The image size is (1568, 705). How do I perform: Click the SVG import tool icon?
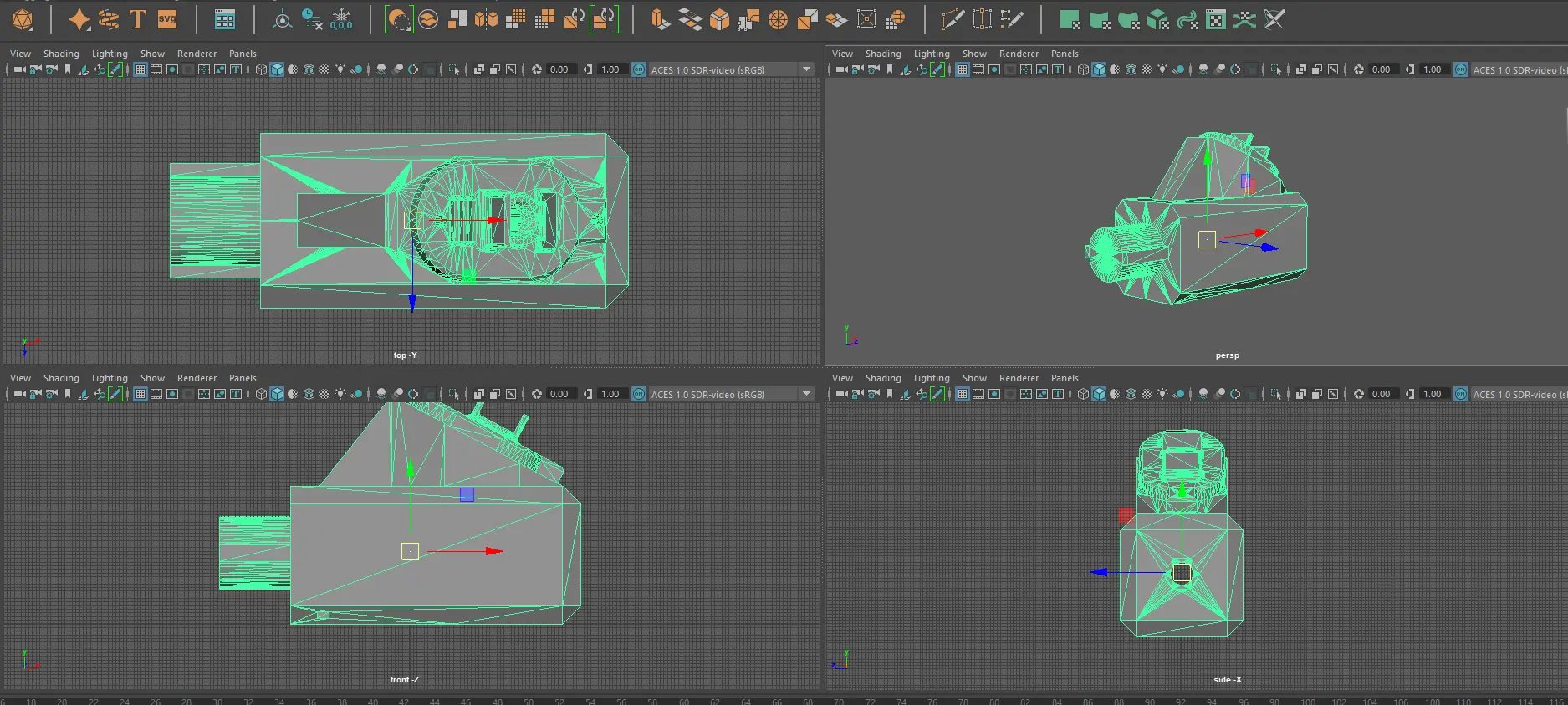pyautogui.click(x=167, y=19)
